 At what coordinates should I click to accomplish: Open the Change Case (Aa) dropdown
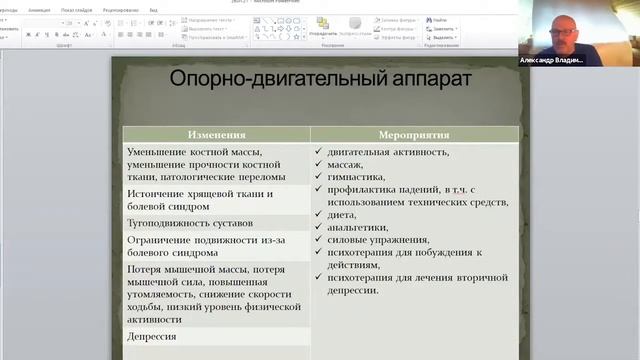pos(89,35)
